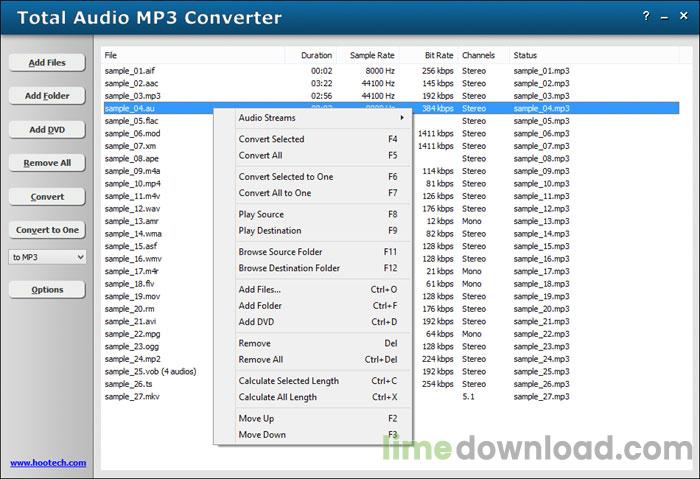The image size is (700, 479).
Task: Open the Options dialog button
Action: [47, 290]
